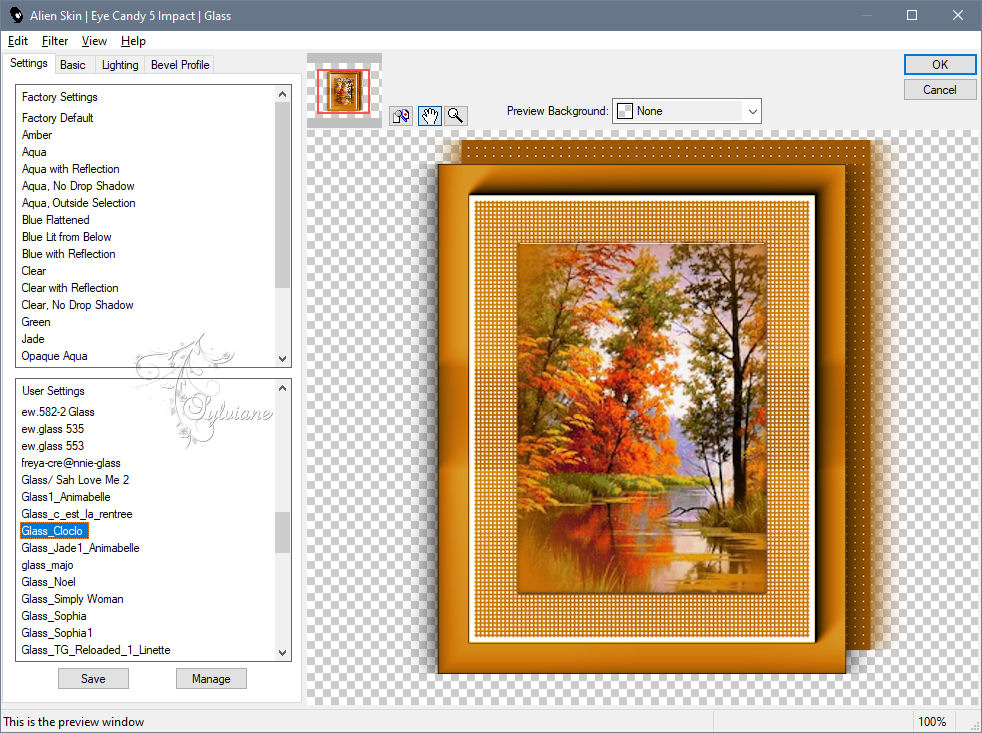Select Glass_TG_Reloaded_1_Linette setting
The image size is (982, 733).
(x=96, y=650)
